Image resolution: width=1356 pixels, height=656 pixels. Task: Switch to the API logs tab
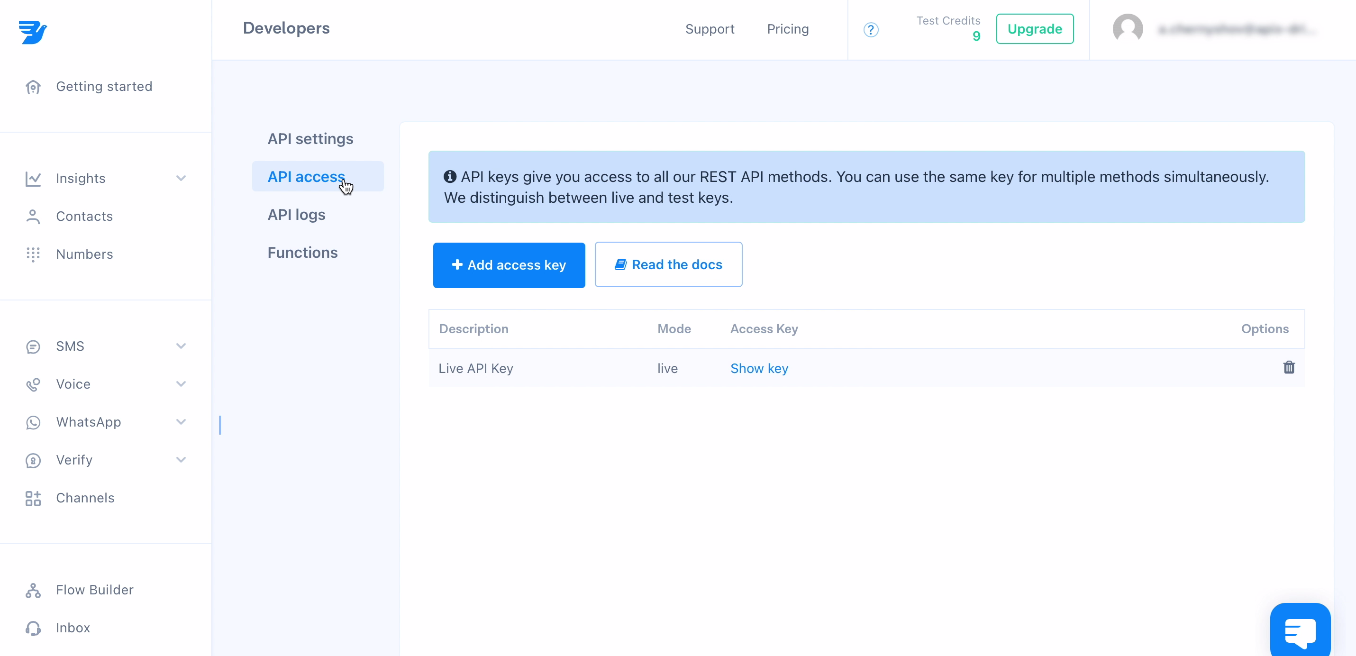[x=296, y=215]
